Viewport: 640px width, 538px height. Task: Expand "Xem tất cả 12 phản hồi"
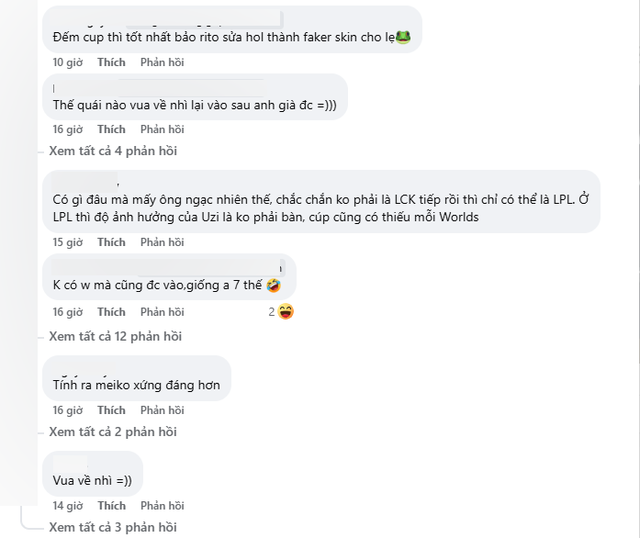click(115, 336)
